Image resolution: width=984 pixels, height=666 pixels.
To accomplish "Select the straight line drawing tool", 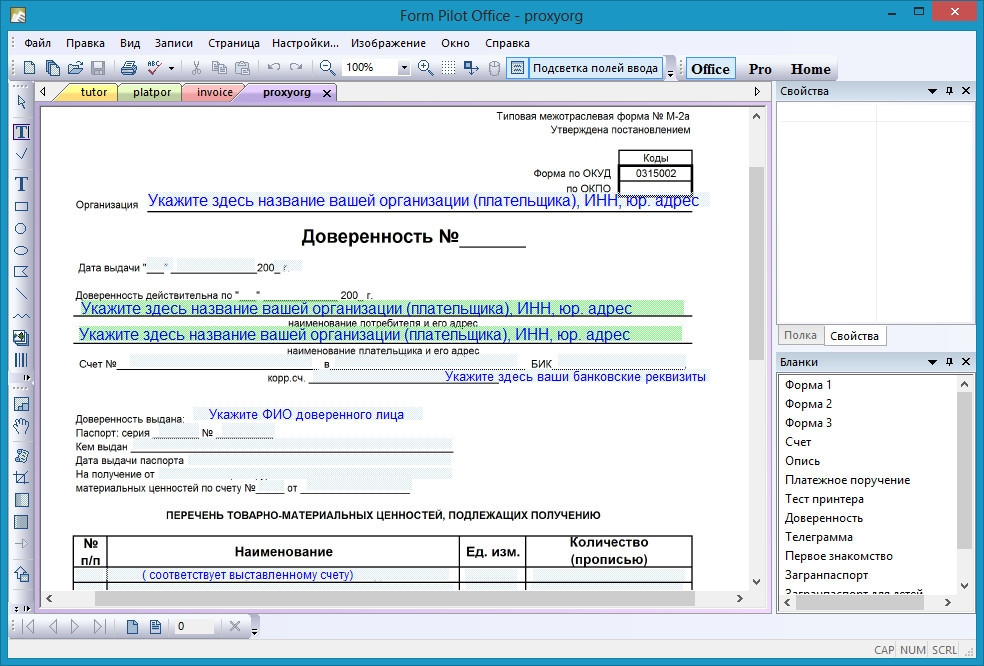I will (x=21, y=294).
